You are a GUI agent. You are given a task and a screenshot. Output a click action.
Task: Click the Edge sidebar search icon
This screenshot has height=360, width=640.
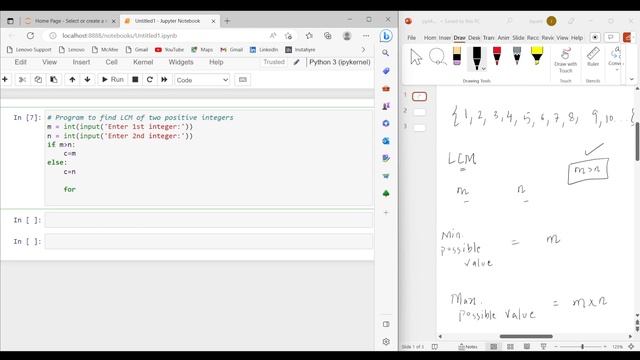386,53
